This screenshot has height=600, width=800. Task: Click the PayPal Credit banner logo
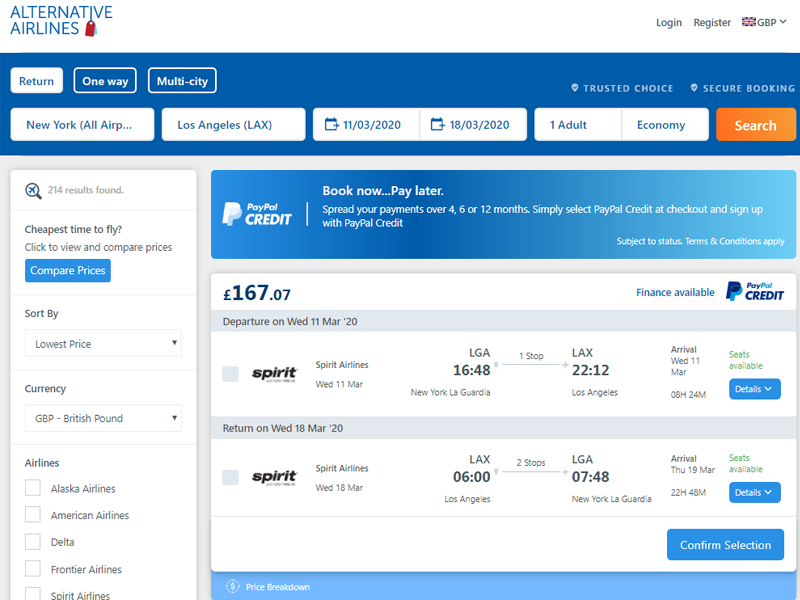(x=257, y=214)
